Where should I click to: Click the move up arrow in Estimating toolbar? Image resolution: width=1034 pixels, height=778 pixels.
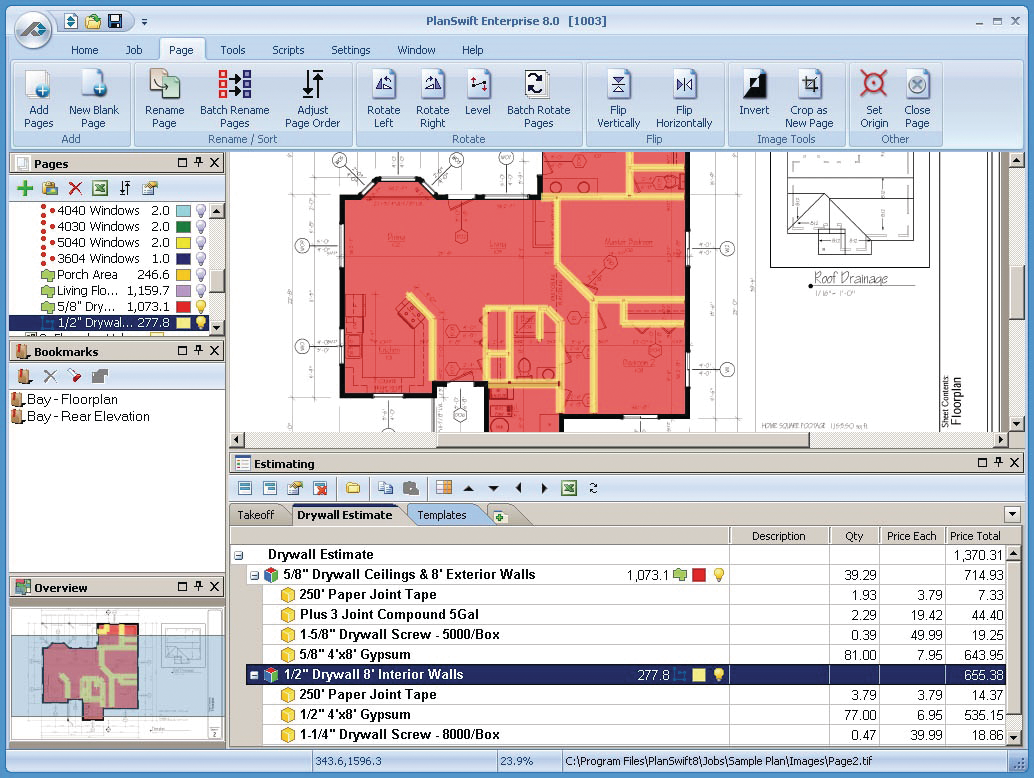[468, 489]
